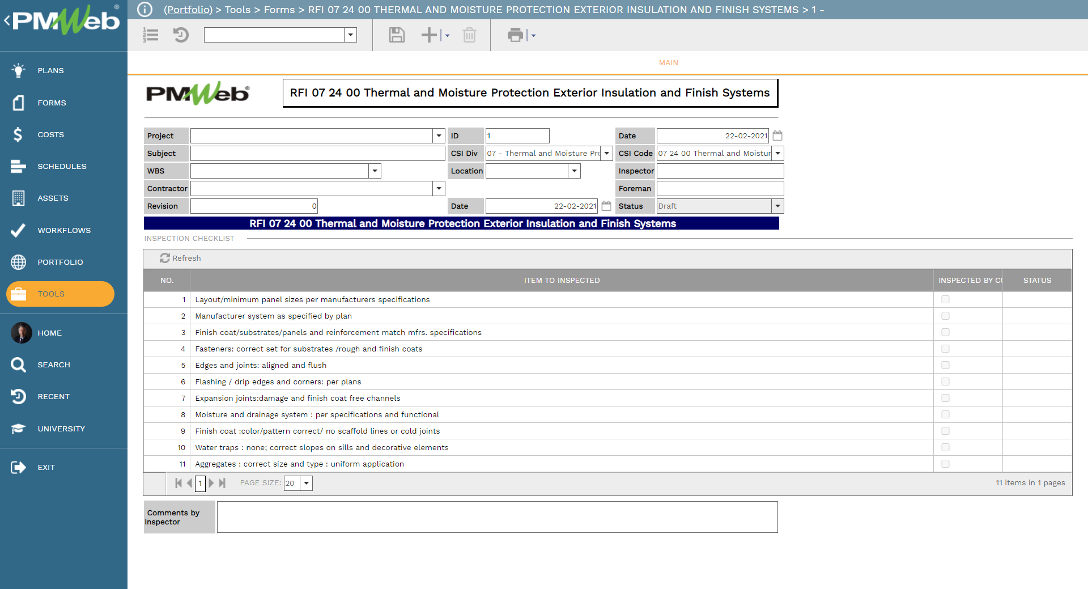The height and width of the screenshot is (589, 1089).
Task: Open Search magnifier icon in sidebar
Action: point(19,365)
